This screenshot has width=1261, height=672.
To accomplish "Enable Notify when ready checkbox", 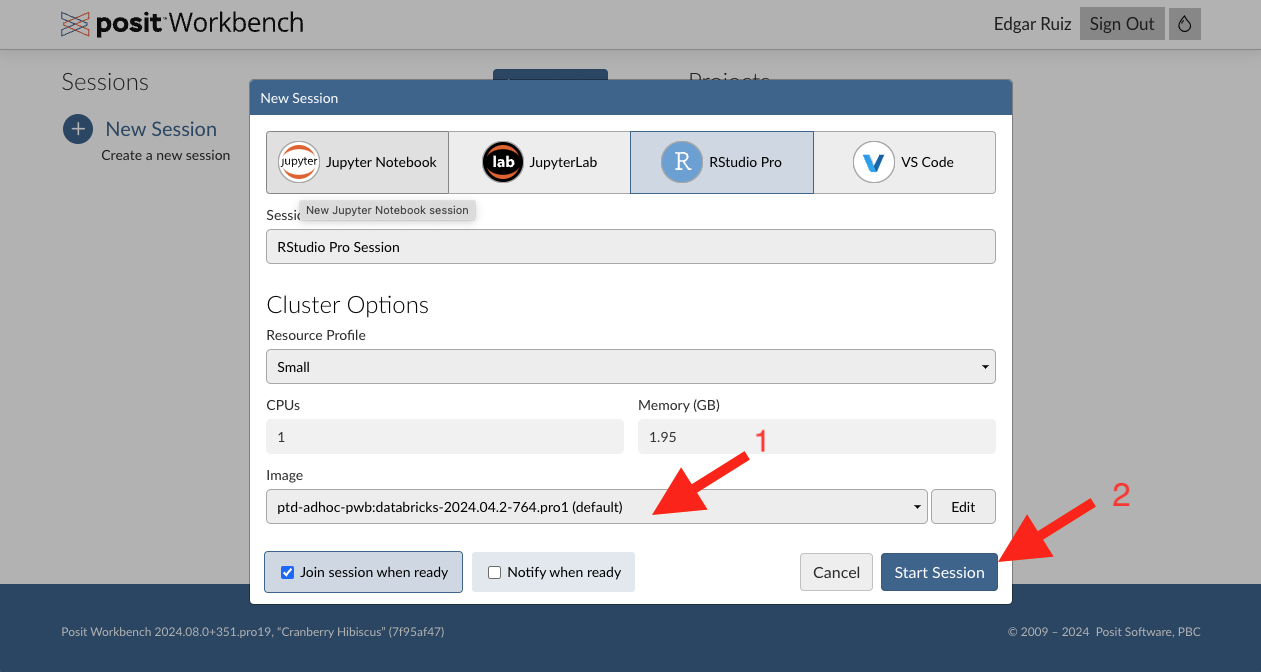I will click(494, 573).
